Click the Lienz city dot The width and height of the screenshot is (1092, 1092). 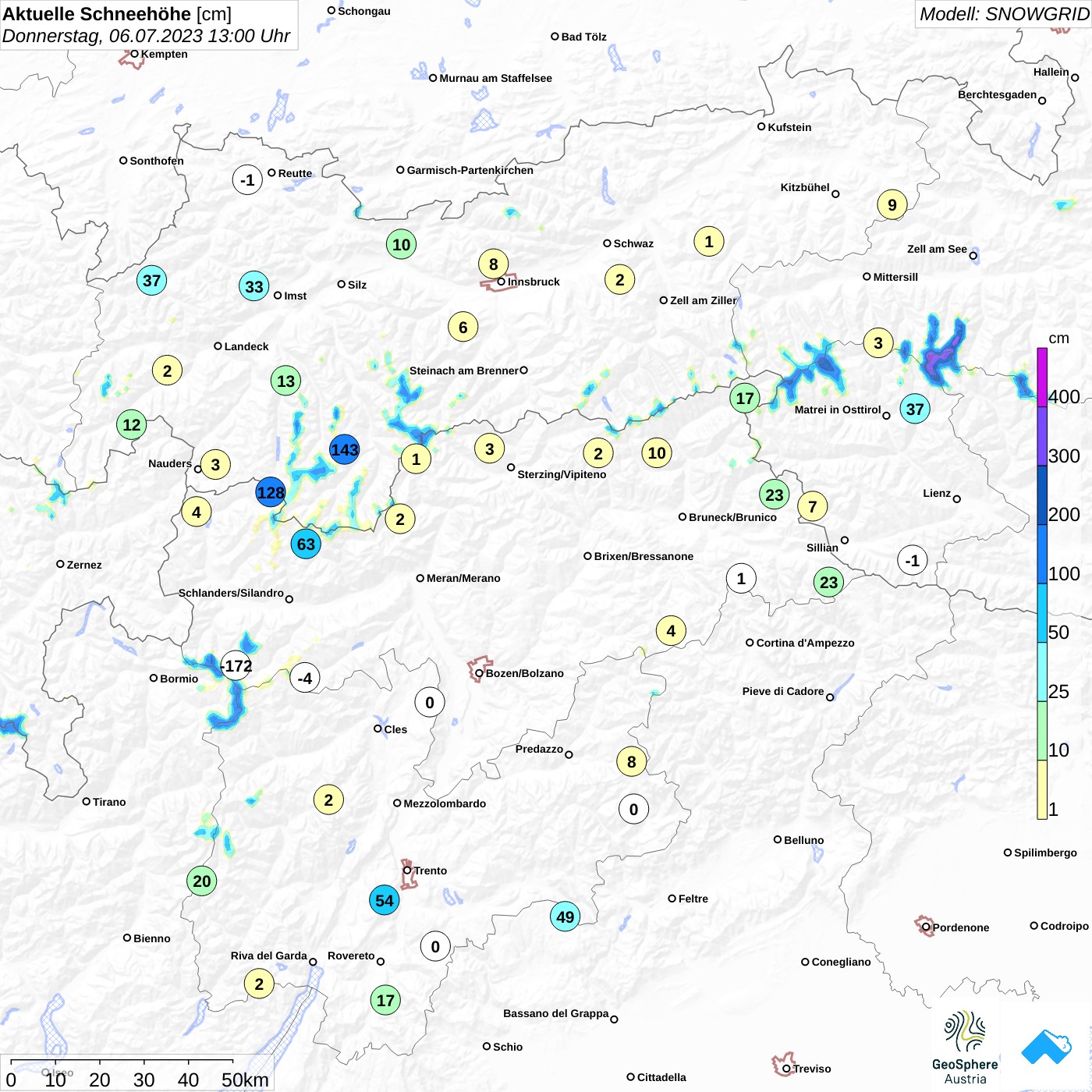(957, 499)
